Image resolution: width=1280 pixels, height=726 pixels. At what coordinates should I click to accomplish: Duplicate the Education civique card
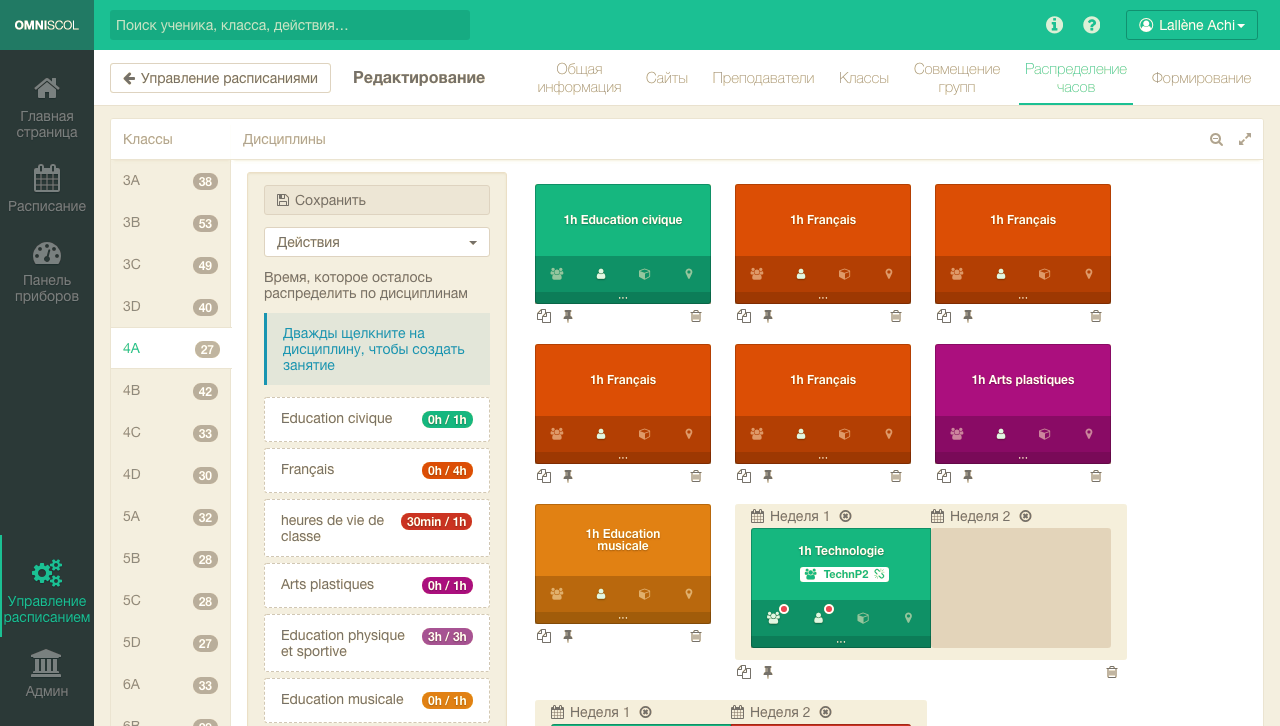point(544,316)
